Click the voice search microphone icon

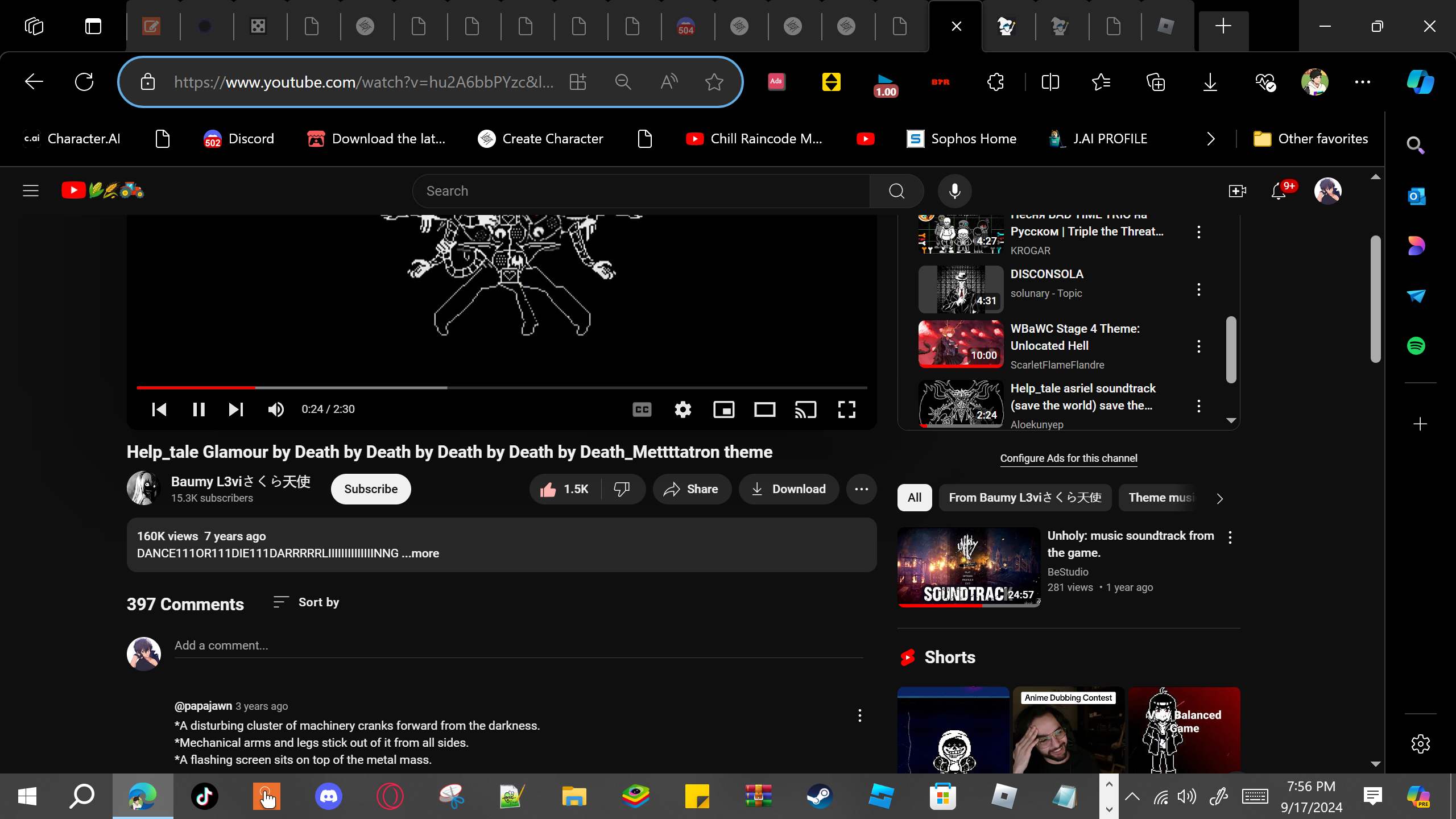pos(954,191)
